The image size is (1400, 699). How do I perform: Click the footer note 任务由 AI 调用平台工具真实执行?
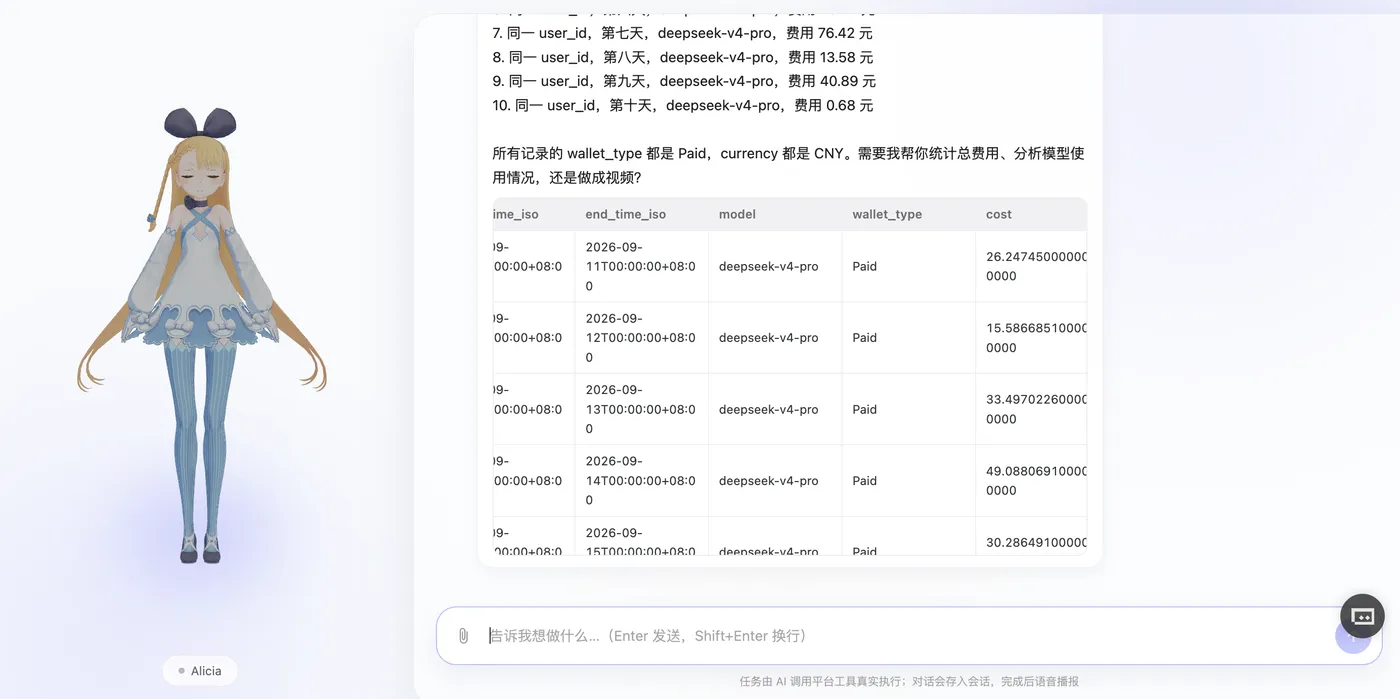[909, 681]
